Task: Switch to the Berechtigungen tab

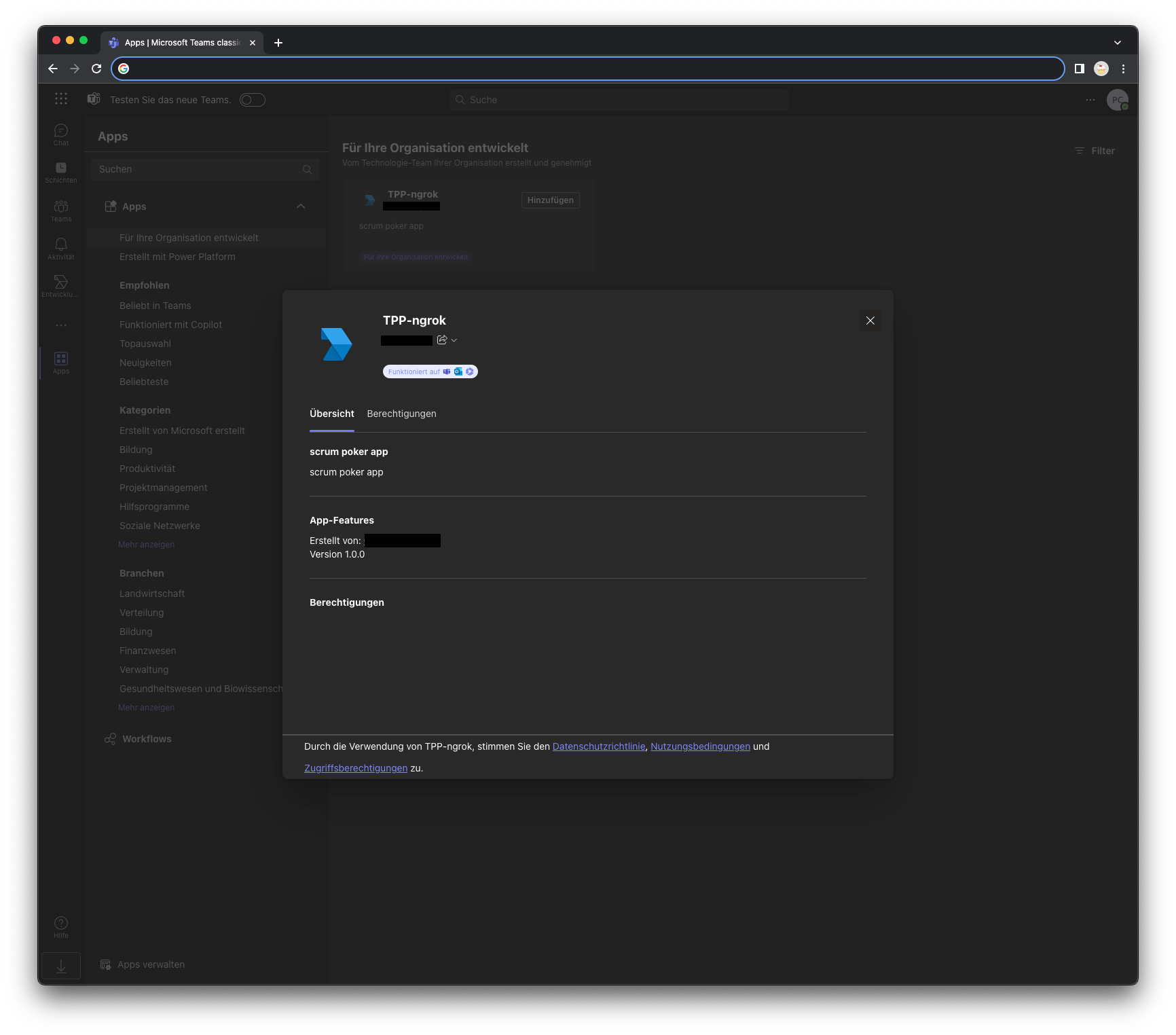Action: [x=401, y=414]
